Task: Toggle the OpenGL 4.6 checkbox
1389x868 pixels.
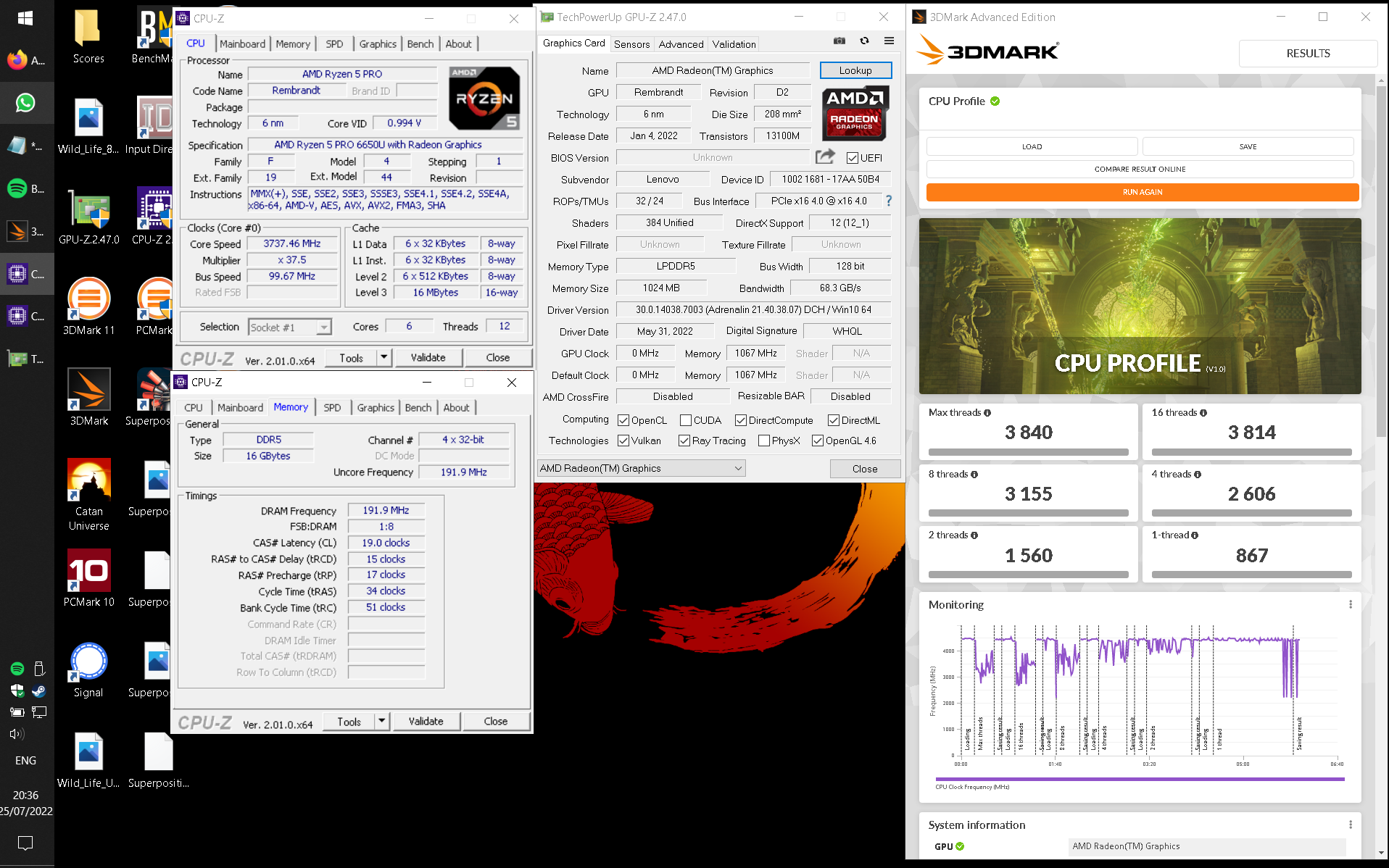Action: 818,441
